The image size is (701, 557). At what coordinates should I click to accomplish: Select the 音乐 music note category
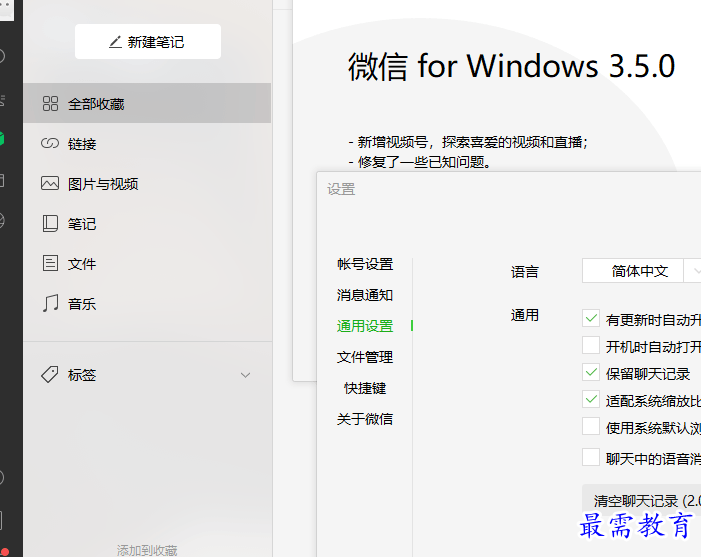[x=147, y=304]
